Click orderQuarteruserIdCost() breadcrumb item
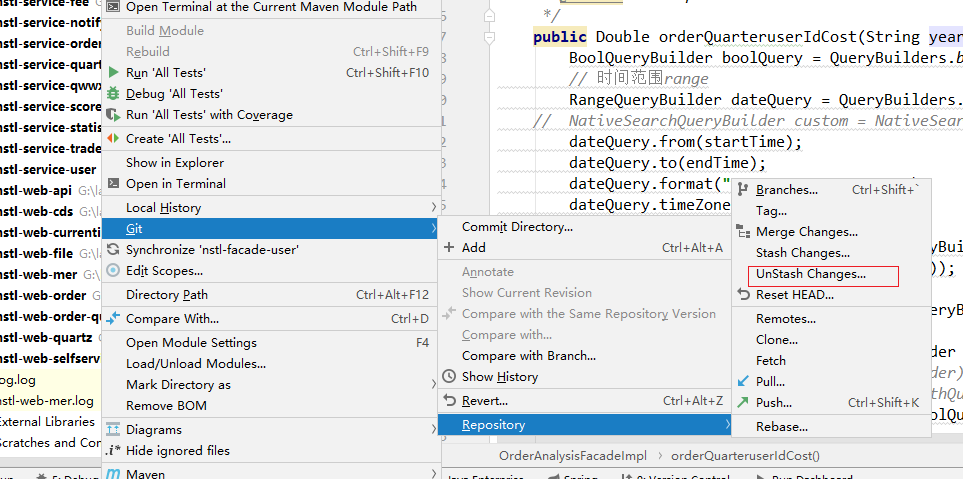 [745, 455]
